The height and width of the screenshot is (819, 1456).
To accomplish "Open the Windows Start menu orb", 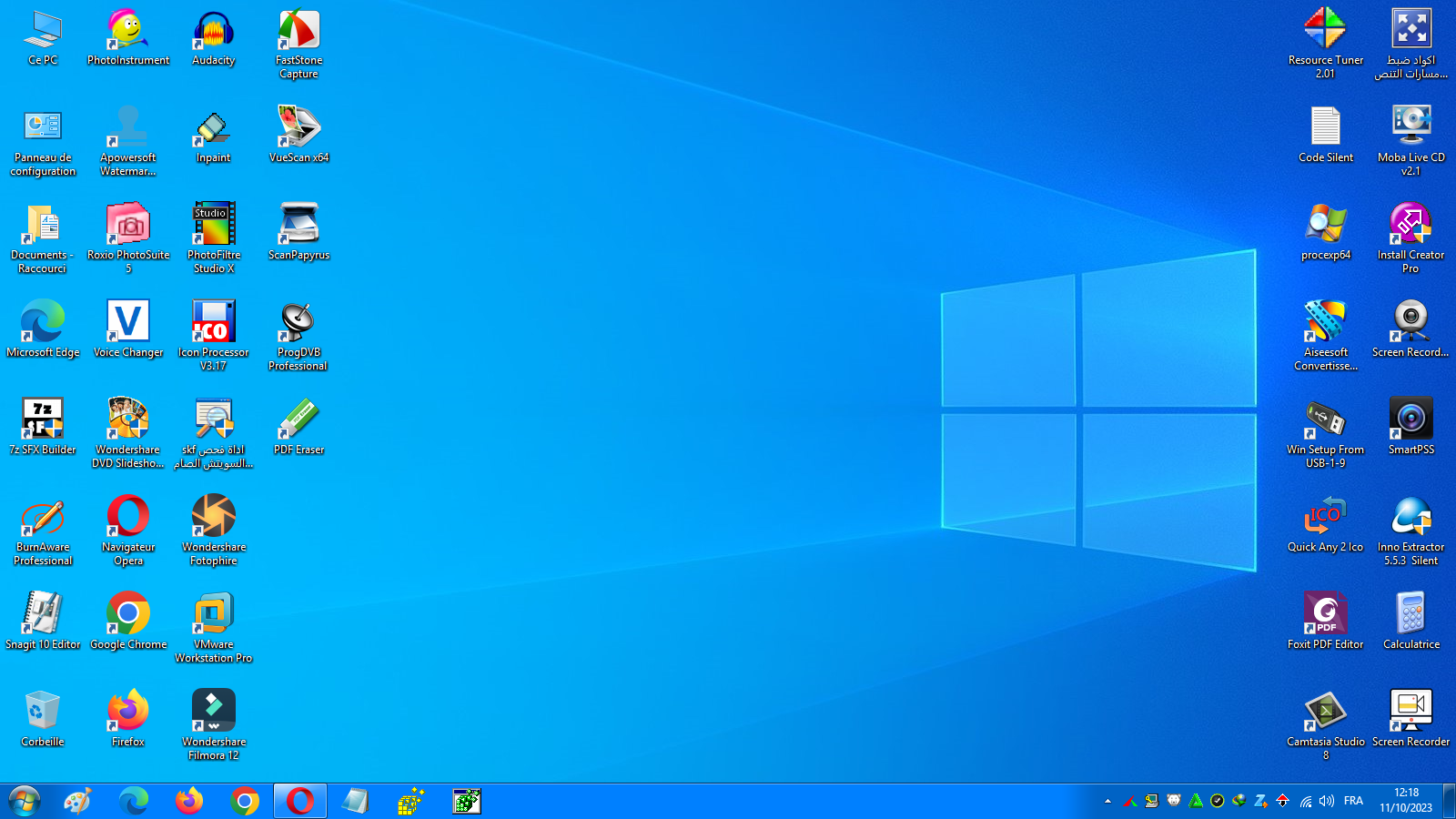I will point(25,802).
